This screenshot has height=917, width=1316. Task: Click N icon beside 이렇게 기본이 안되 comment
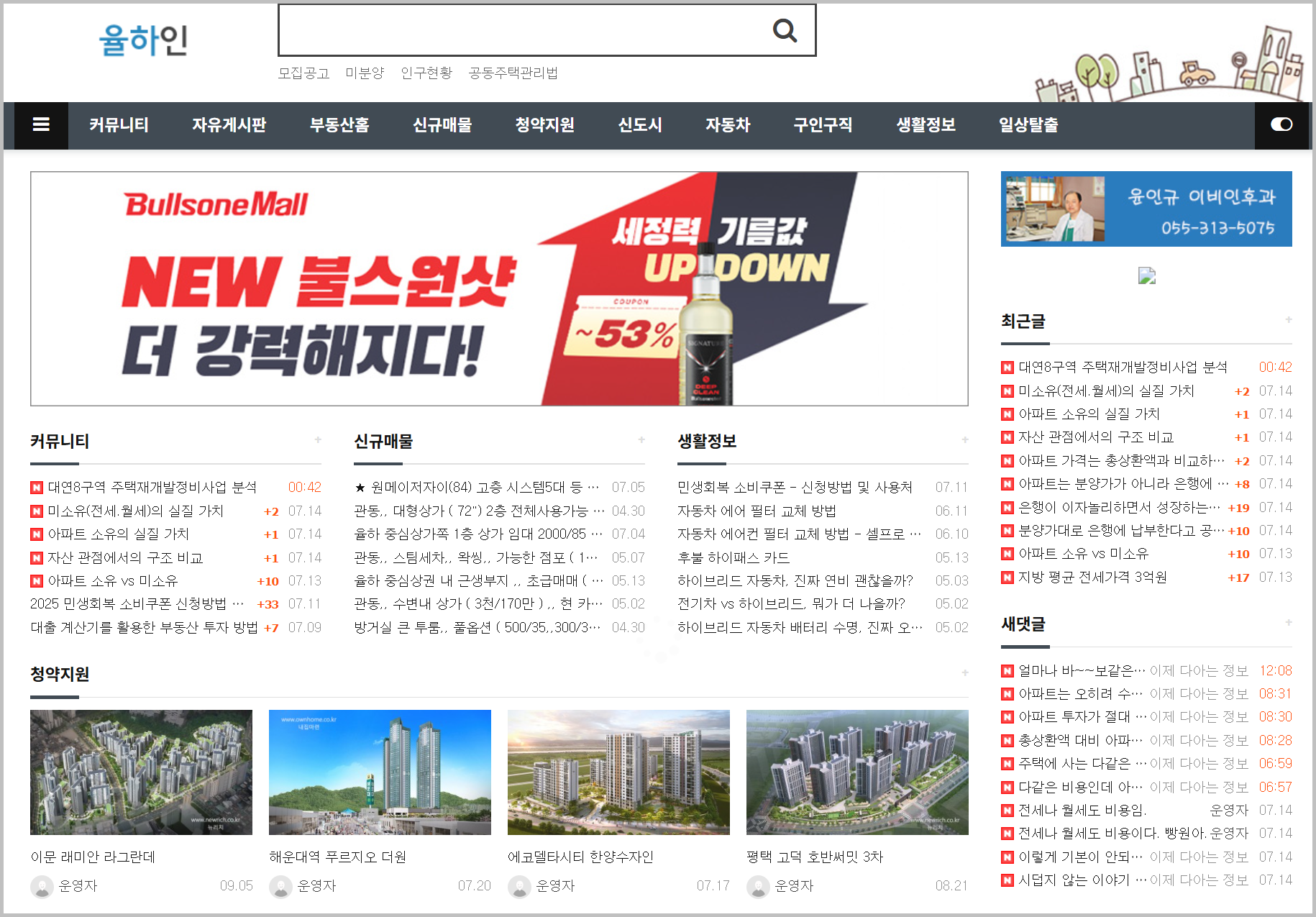(1007, 857)
